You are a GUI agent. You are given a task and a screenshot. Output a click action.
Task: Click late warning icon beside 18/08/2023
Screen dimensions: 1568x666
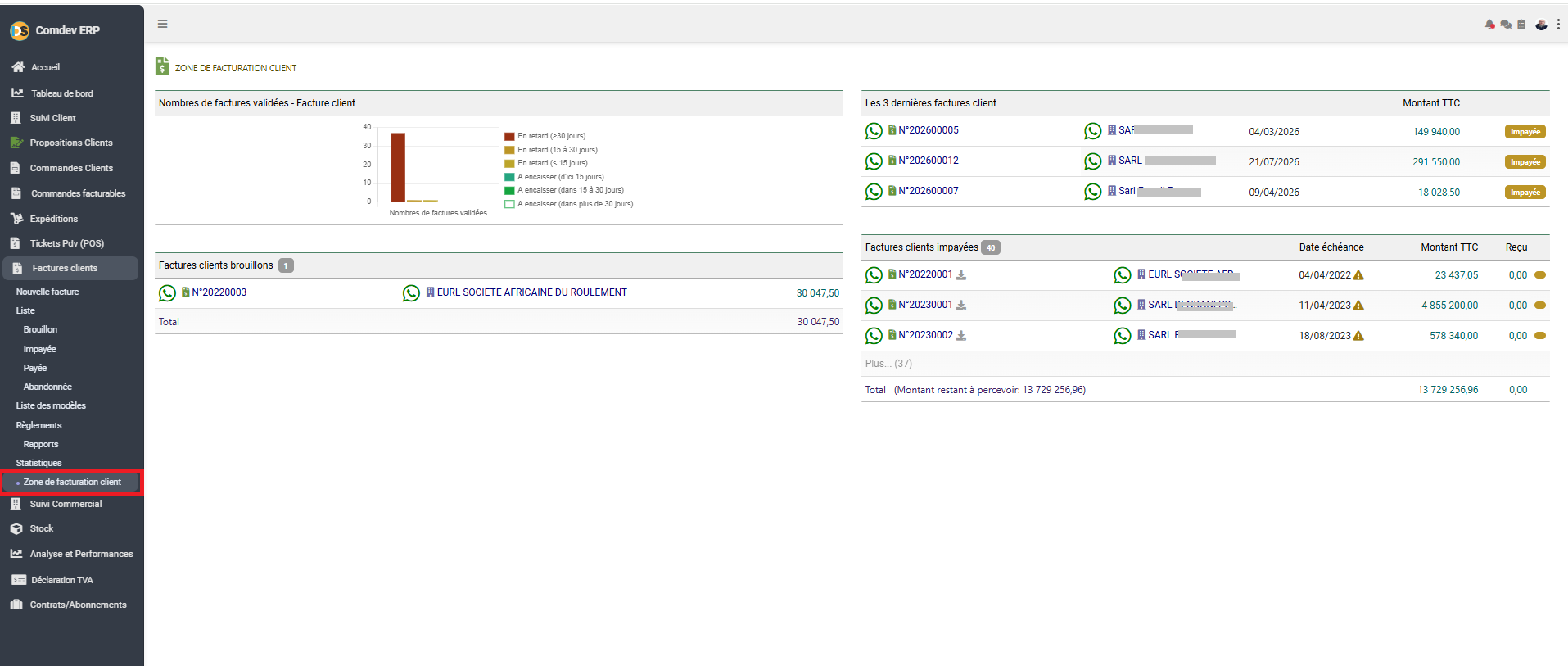coord(1358,336)
